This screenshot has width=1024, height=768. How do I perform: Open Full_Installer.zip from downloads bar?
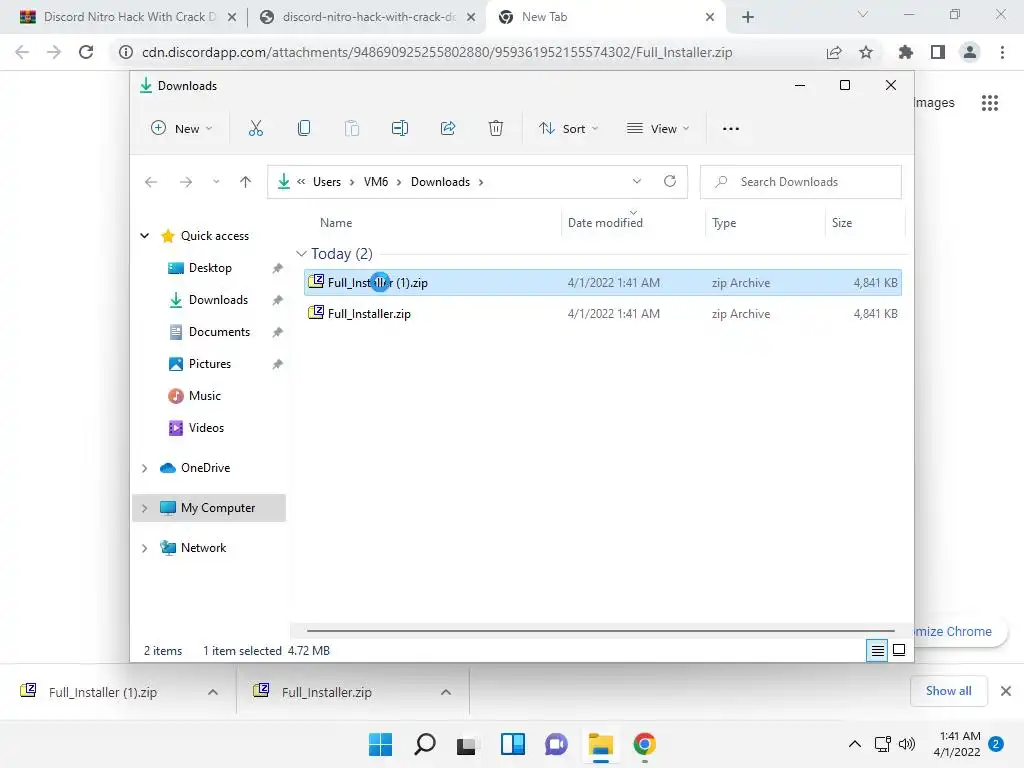coord(327,692)
